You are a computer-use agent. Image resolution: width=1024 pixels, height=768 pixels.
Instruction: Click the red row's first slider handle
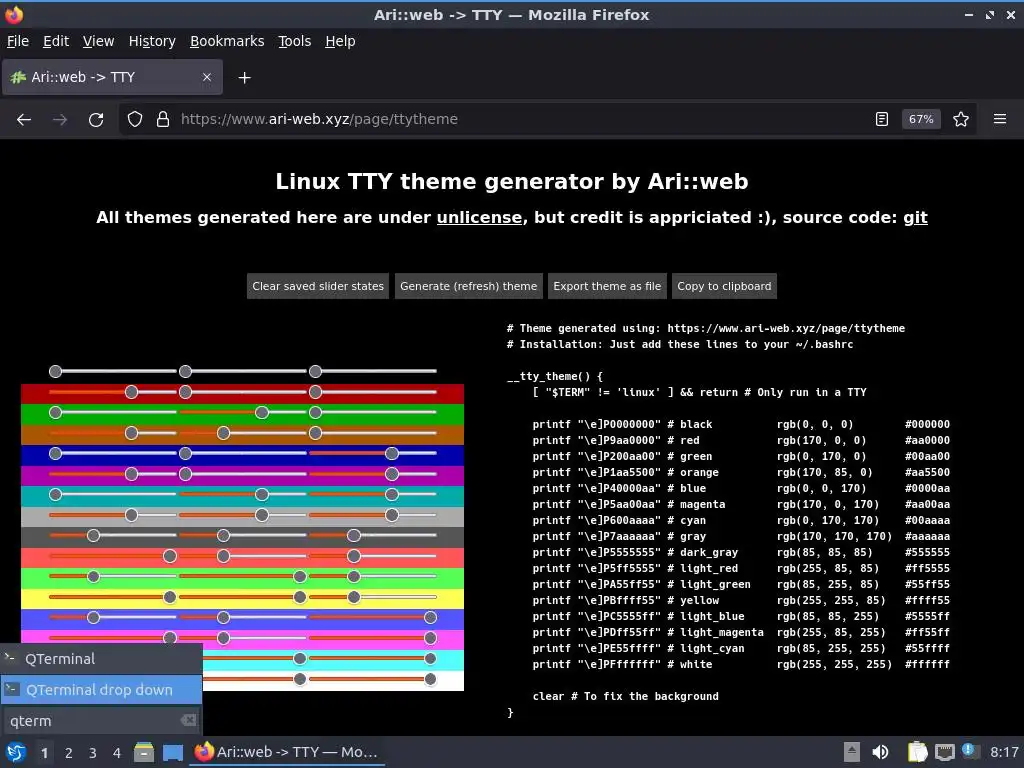(x=131, y=392)
